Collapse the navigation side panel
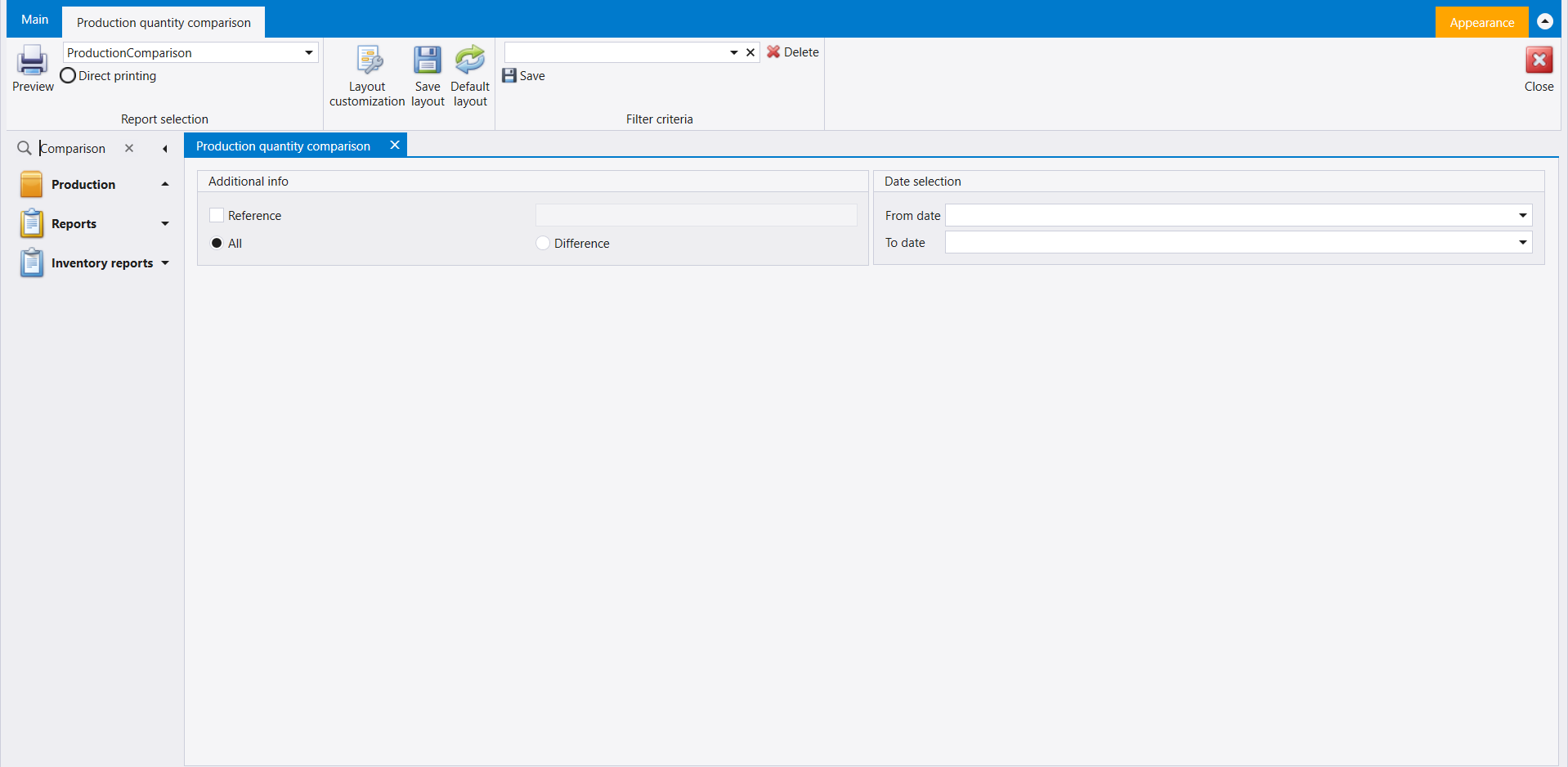Screen dimensions: 1568x767 tap(165, 148)
